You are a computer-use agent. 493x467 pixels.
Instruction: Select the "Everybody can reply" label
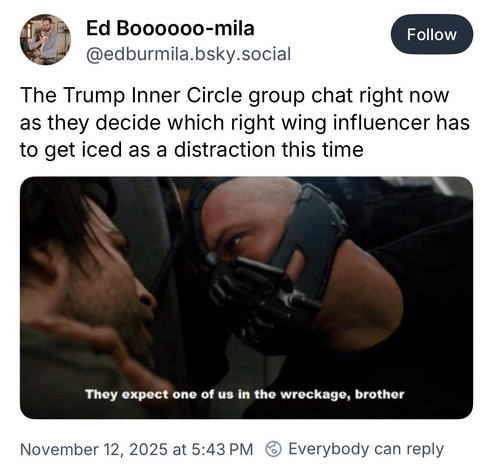366,449
